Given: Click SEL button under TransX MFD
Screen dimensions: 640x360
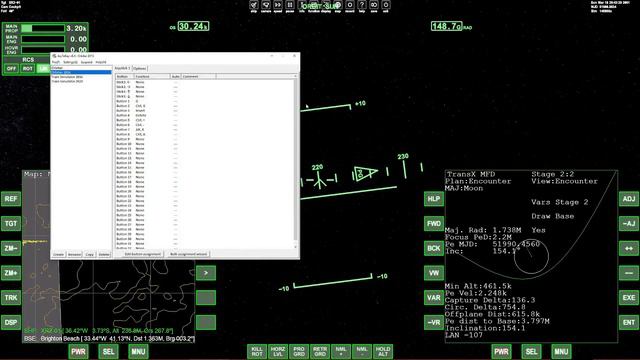Looking at the screenshot, I should pos(531,351).
